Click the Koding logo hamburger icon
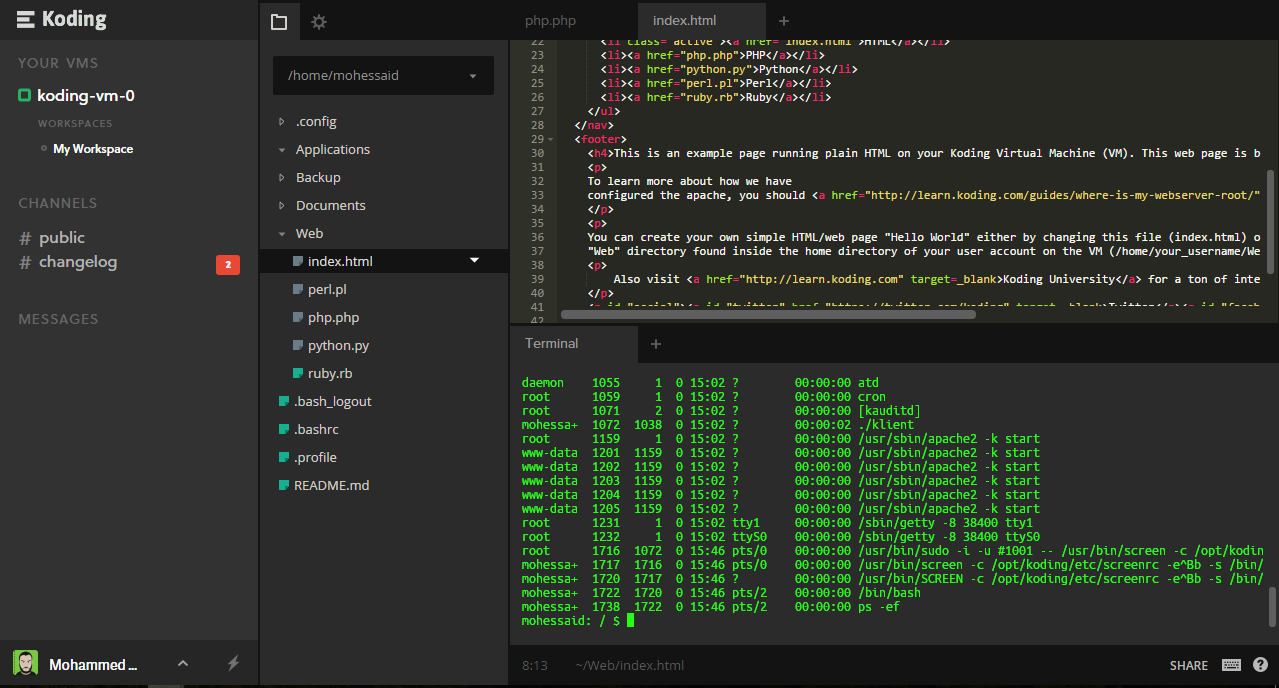 (x=26, y=20)
